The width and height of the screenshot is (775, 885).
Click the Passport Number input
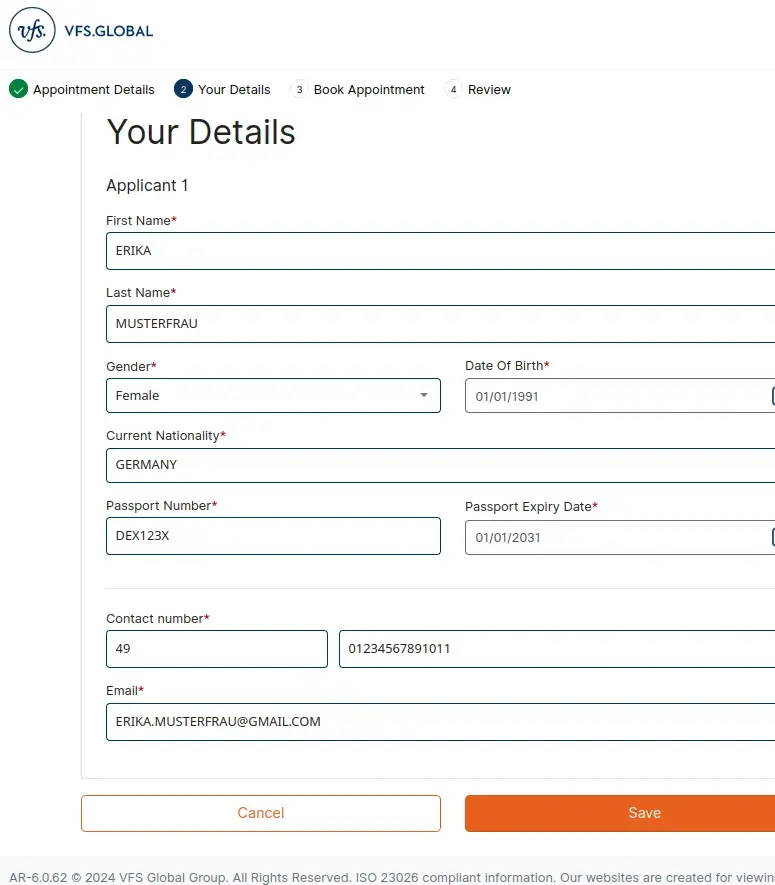pos(273,536)
